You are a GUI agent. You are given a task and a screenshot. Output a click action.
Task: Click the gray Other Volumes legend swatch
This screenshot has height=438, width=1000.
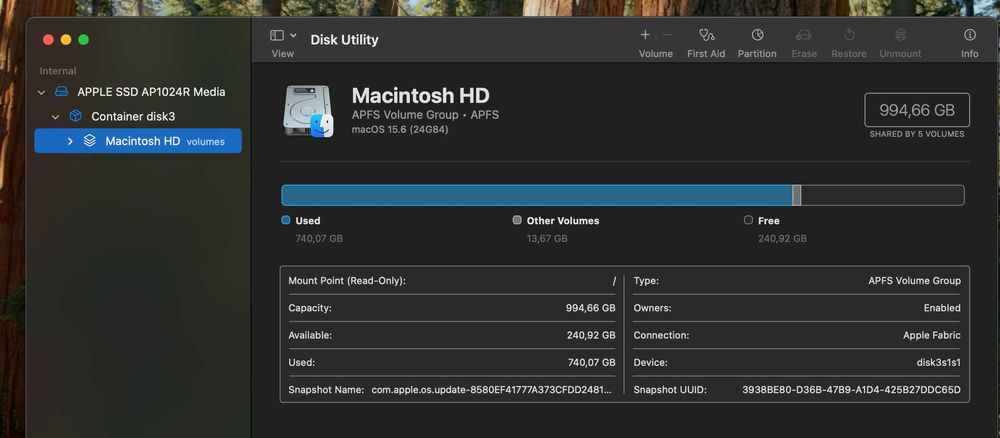click(517, 220)
